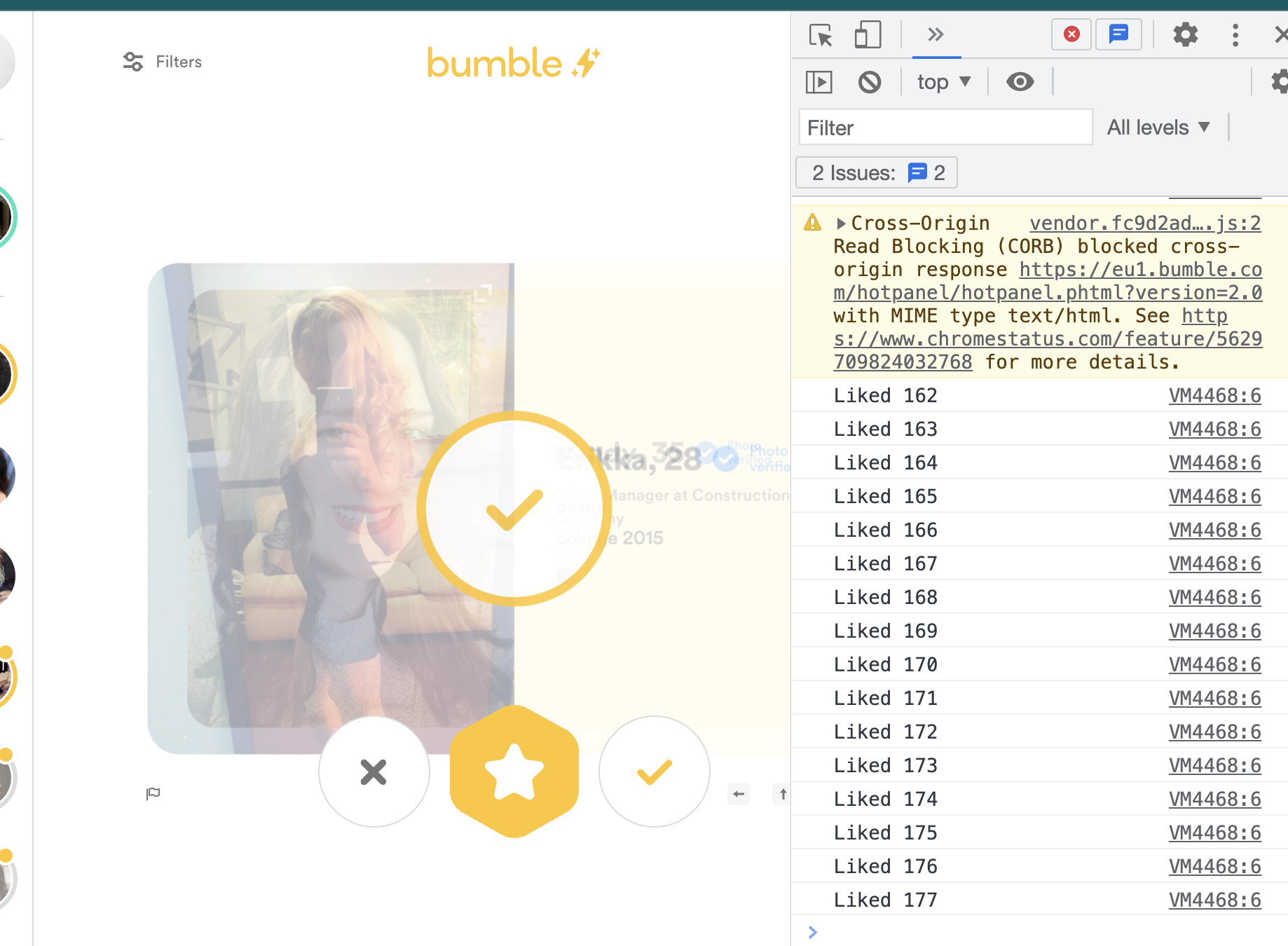Open DevTools three-dot customize menu

pyautogui.click(x=1235, y=35)
